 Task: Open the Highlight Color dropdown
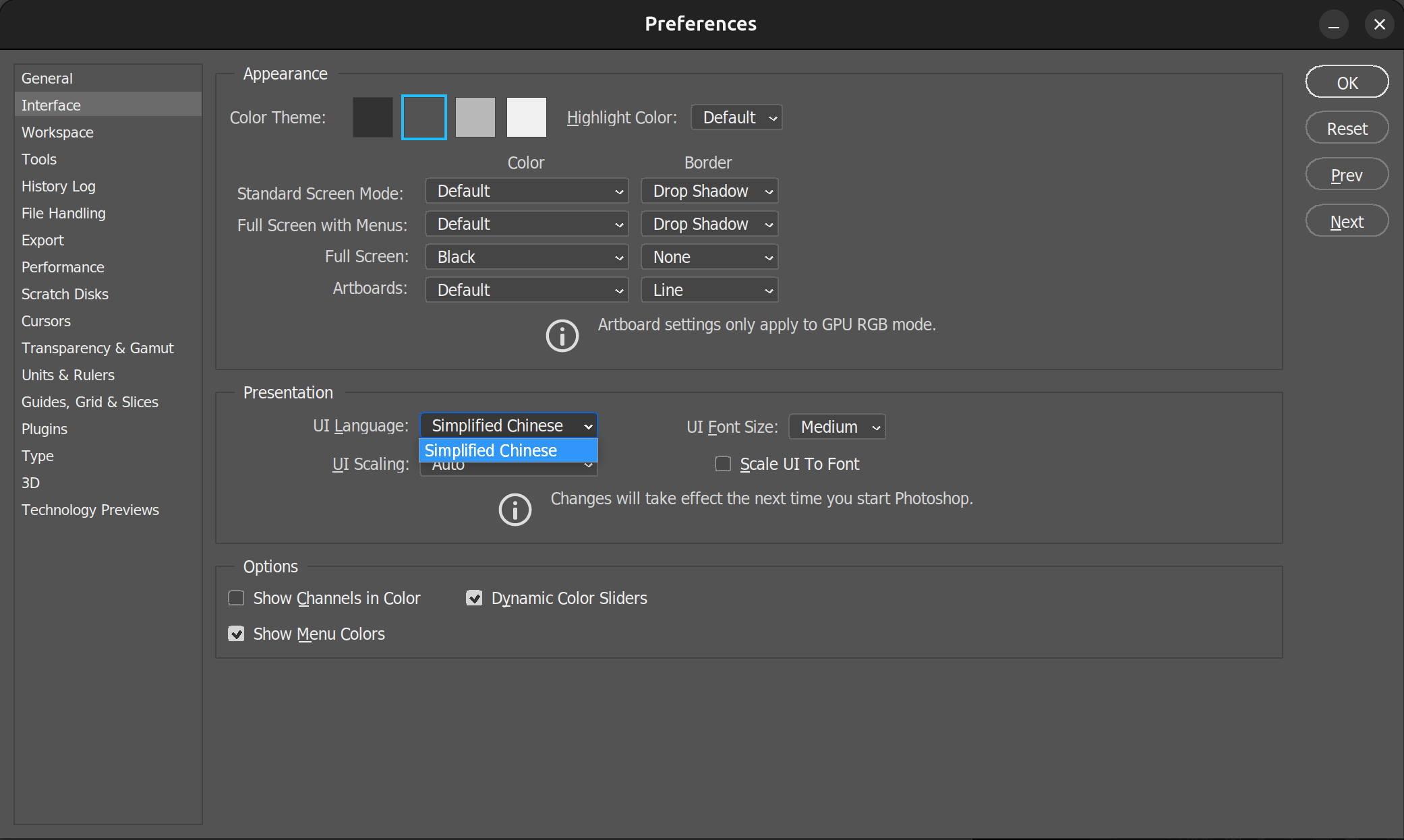736,117
